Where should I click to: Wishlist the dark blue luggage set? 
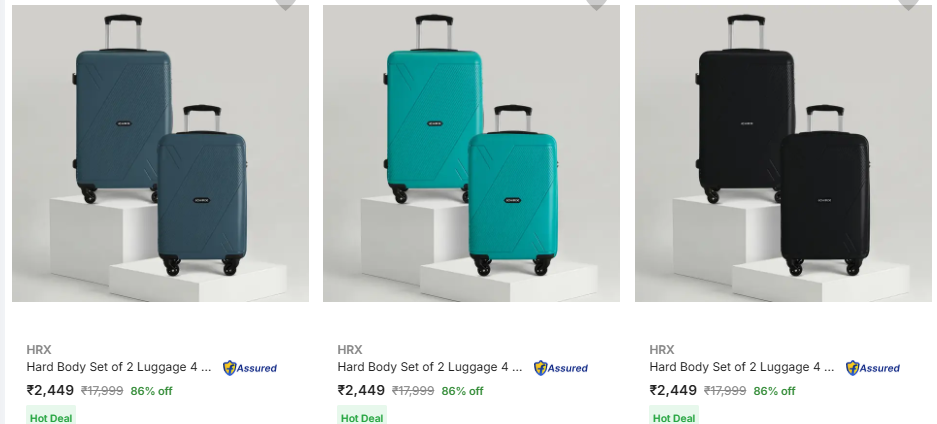(x=286, y=4)
